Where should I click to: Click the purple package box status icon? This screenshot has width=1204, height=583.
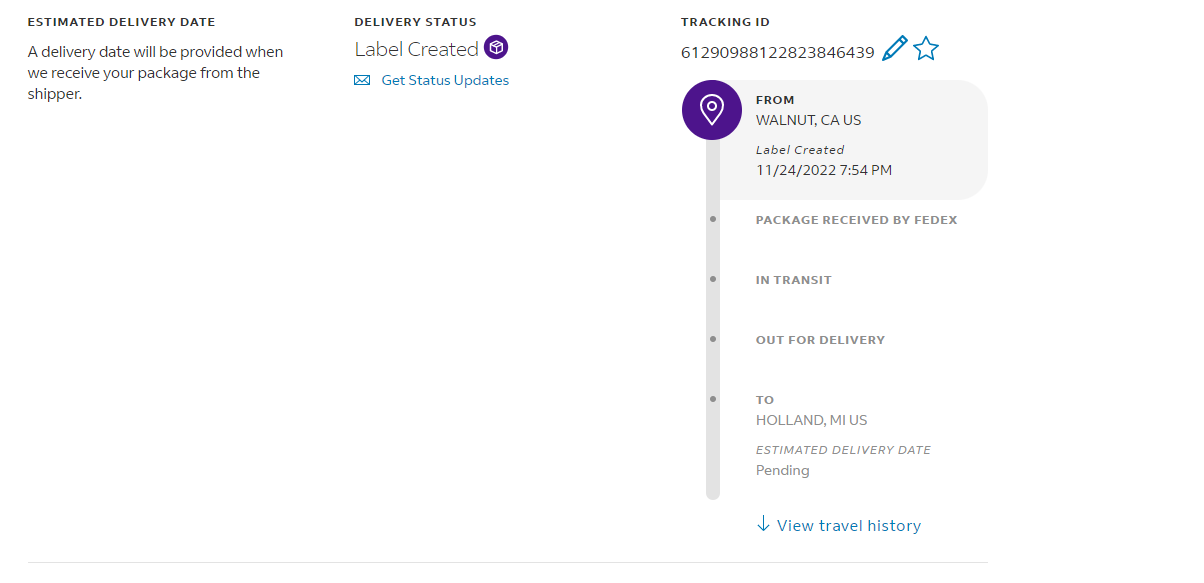click(x=496, y=47)
